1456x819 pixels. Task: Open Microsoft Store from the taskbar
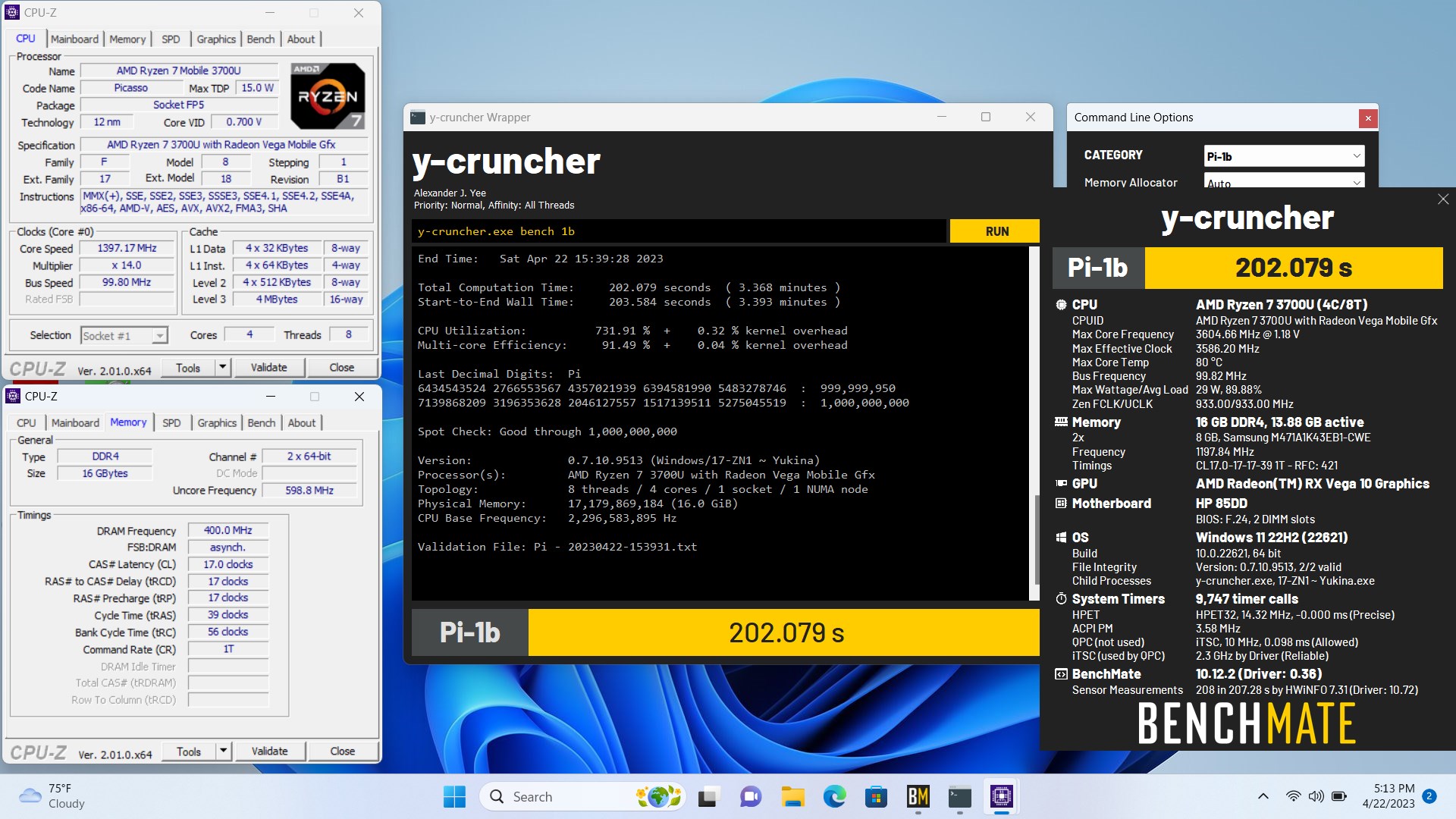click(876, 796)
